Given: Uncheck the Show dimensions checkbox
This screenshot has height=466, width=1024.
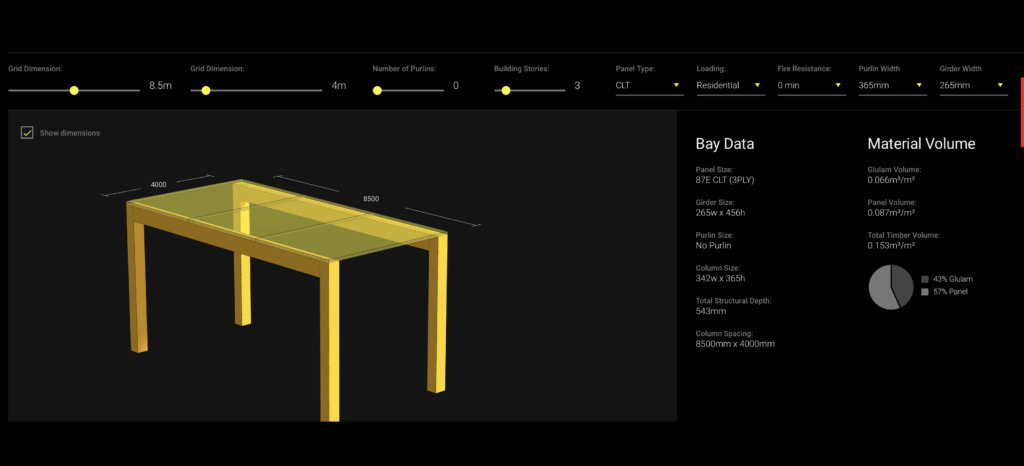Looking at the screenshot, I should pyautogui.click(x=27, y=132).
